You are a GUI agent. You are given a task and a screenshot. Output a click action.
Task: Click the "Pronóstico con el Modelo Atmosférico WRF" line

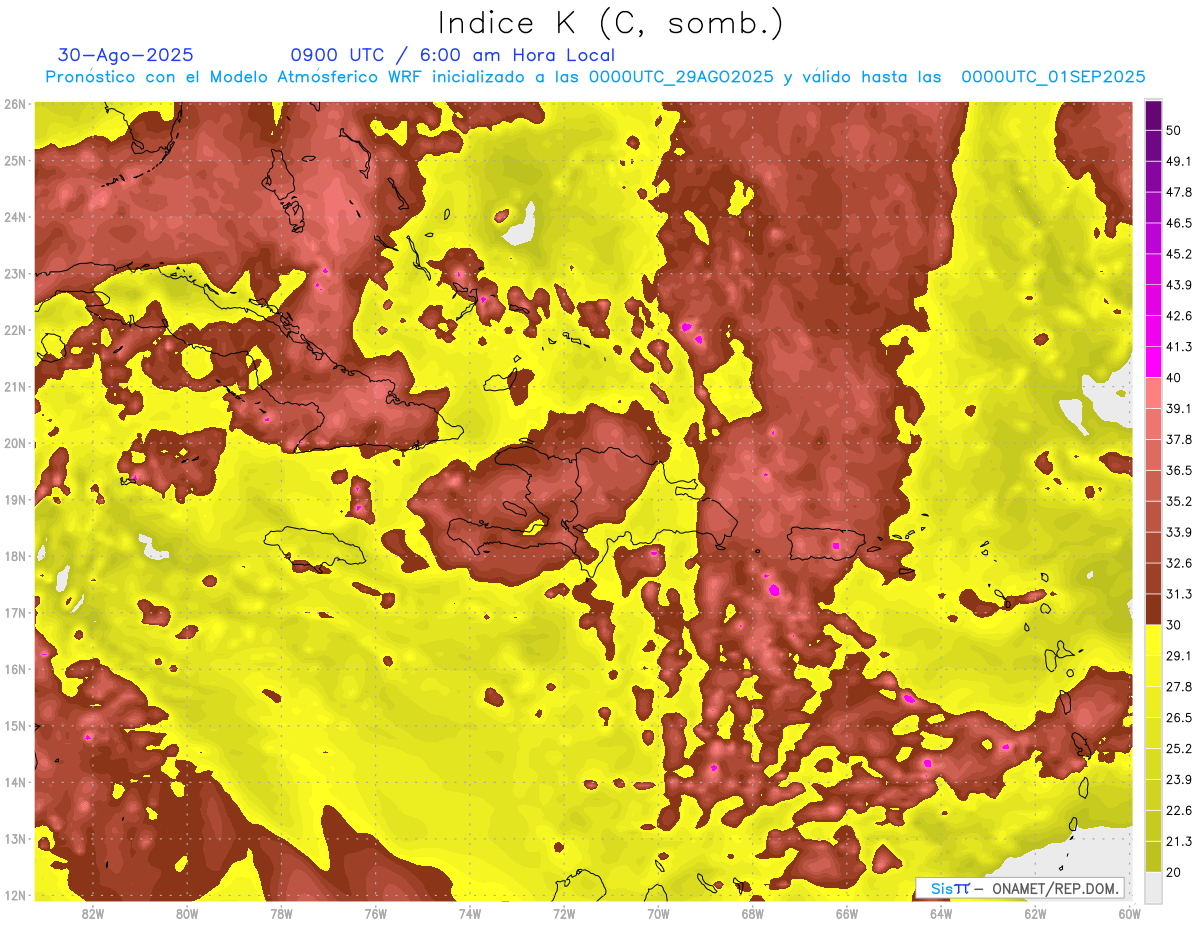point(595,77)
